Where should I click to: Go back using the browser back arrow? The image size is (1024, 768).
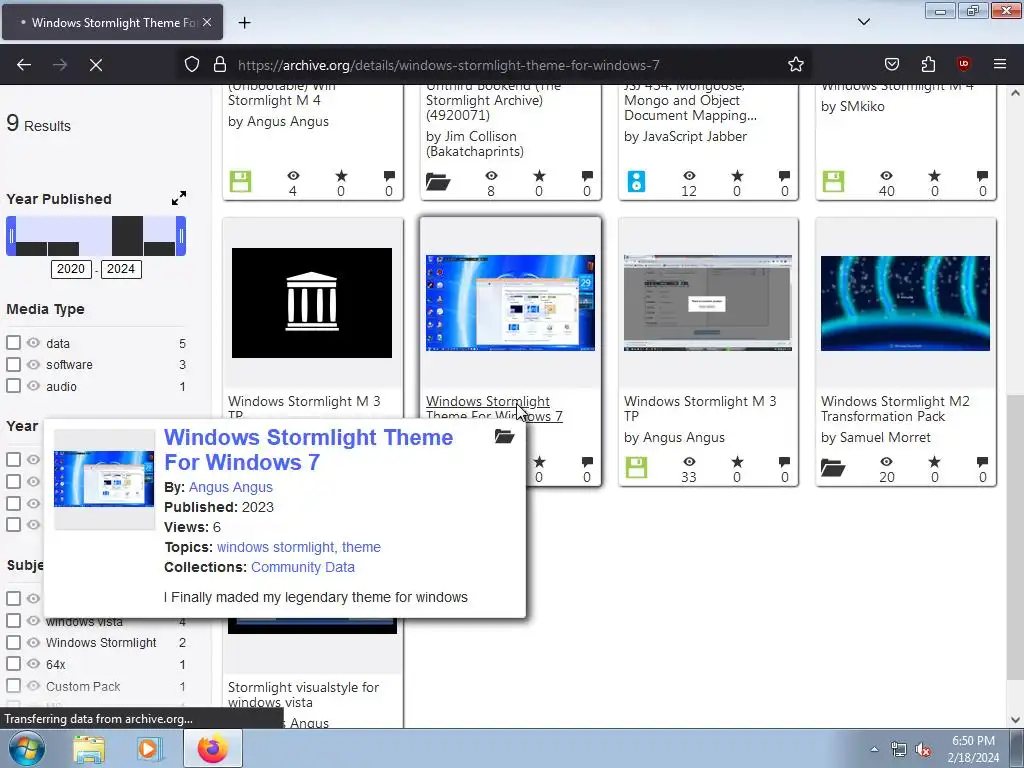pos(24,65)
